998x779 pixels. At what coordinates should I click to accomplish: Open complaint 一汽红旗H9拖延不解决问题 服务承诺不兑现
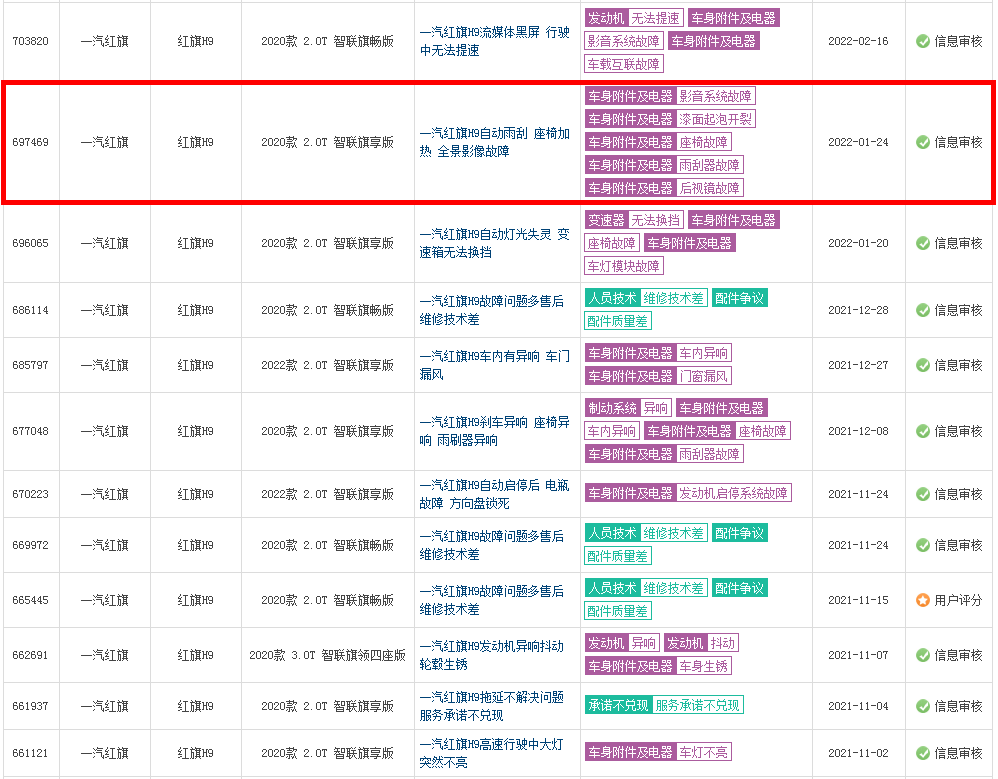491,706
